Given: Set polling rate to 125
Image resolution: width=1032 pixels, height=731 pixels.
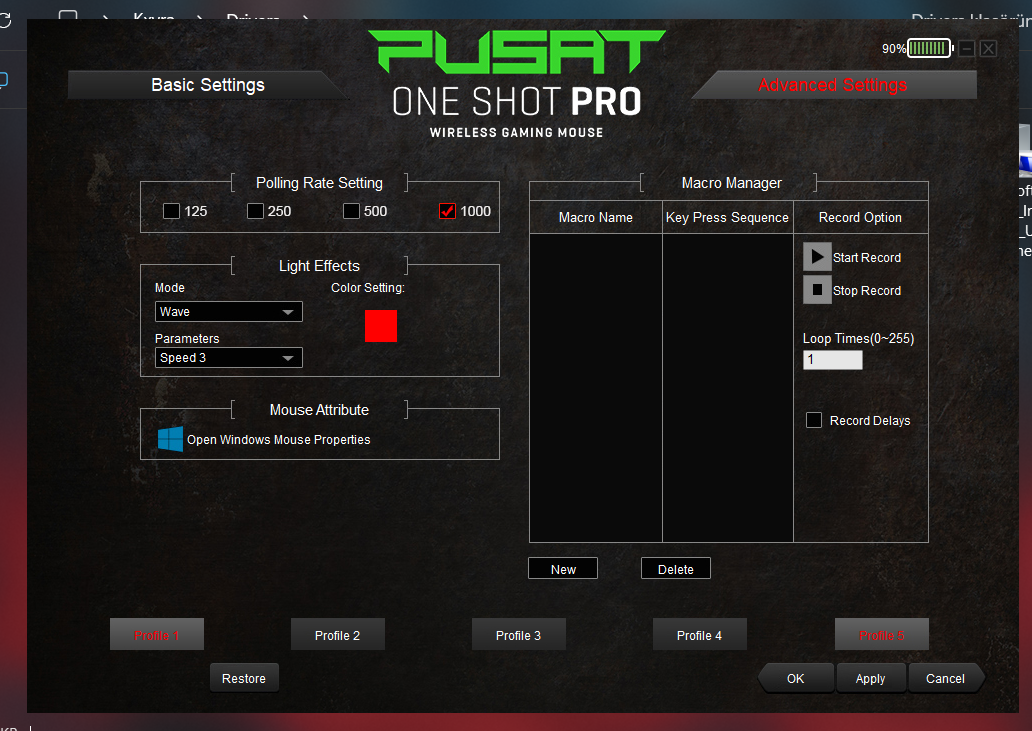Looking at the screenshot, I should click(171, 211).
